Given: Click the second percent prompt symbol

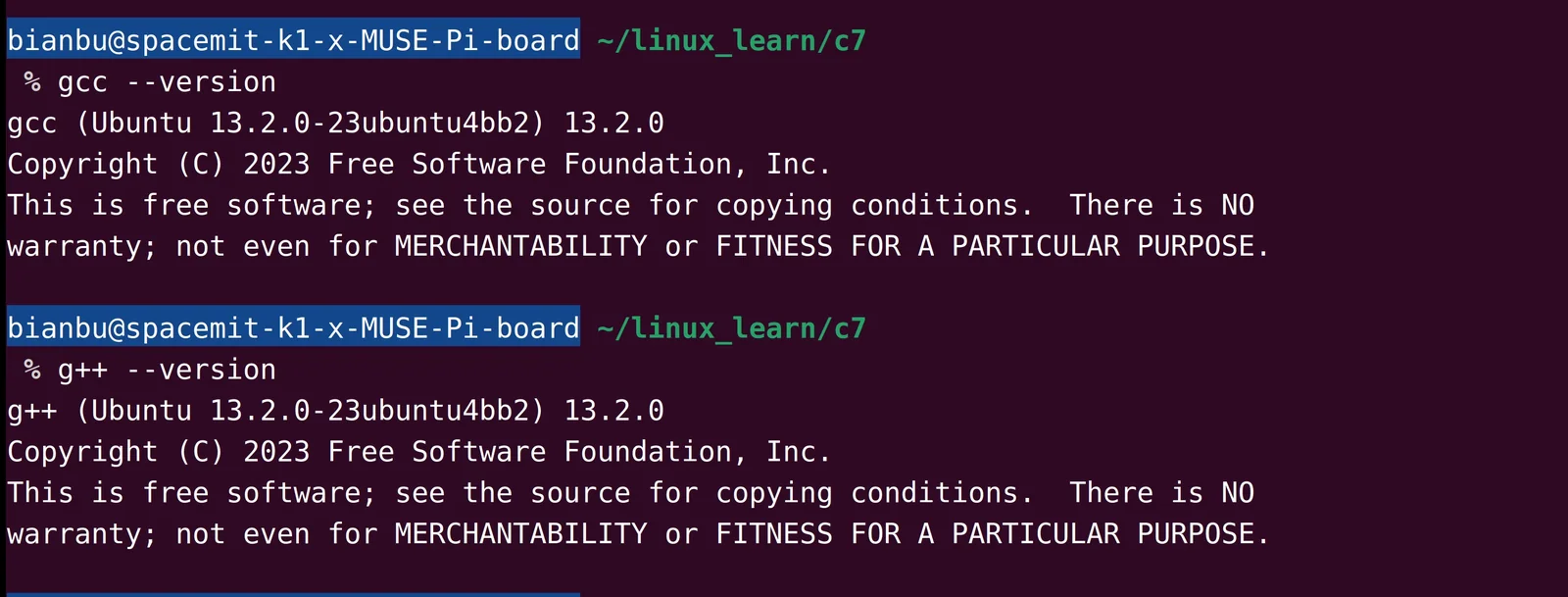Looking at the screenshot, I should point(32,369).
